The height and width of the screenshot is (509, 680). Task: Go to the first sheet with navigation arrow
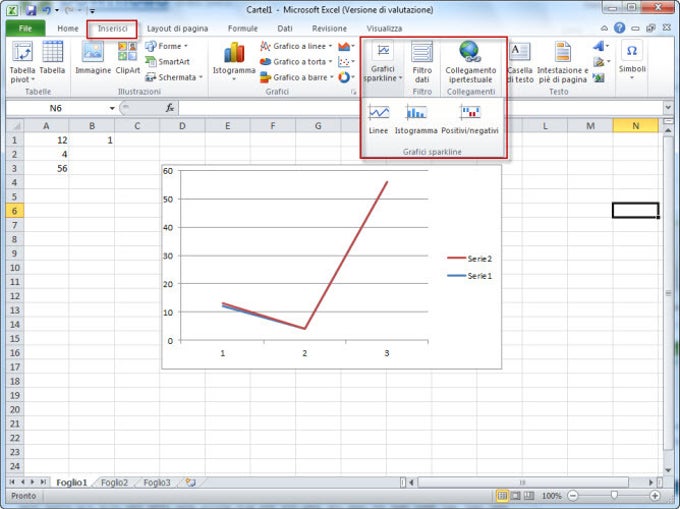[x=12, y=482]
